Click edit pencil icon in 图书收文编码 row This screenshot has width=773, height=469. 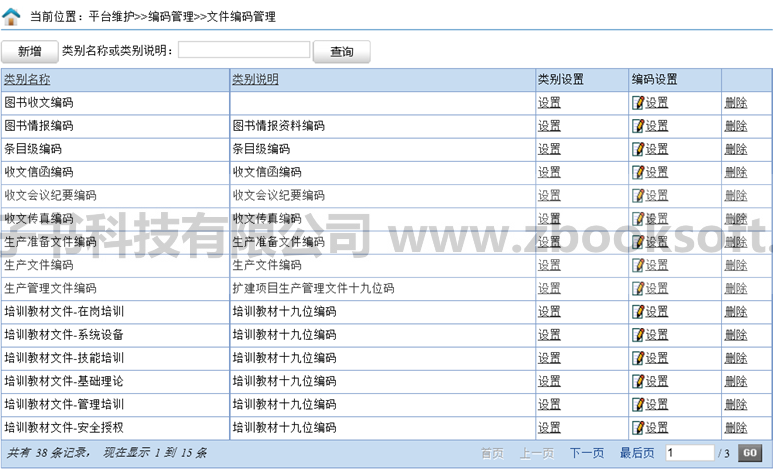pos(638,103)
